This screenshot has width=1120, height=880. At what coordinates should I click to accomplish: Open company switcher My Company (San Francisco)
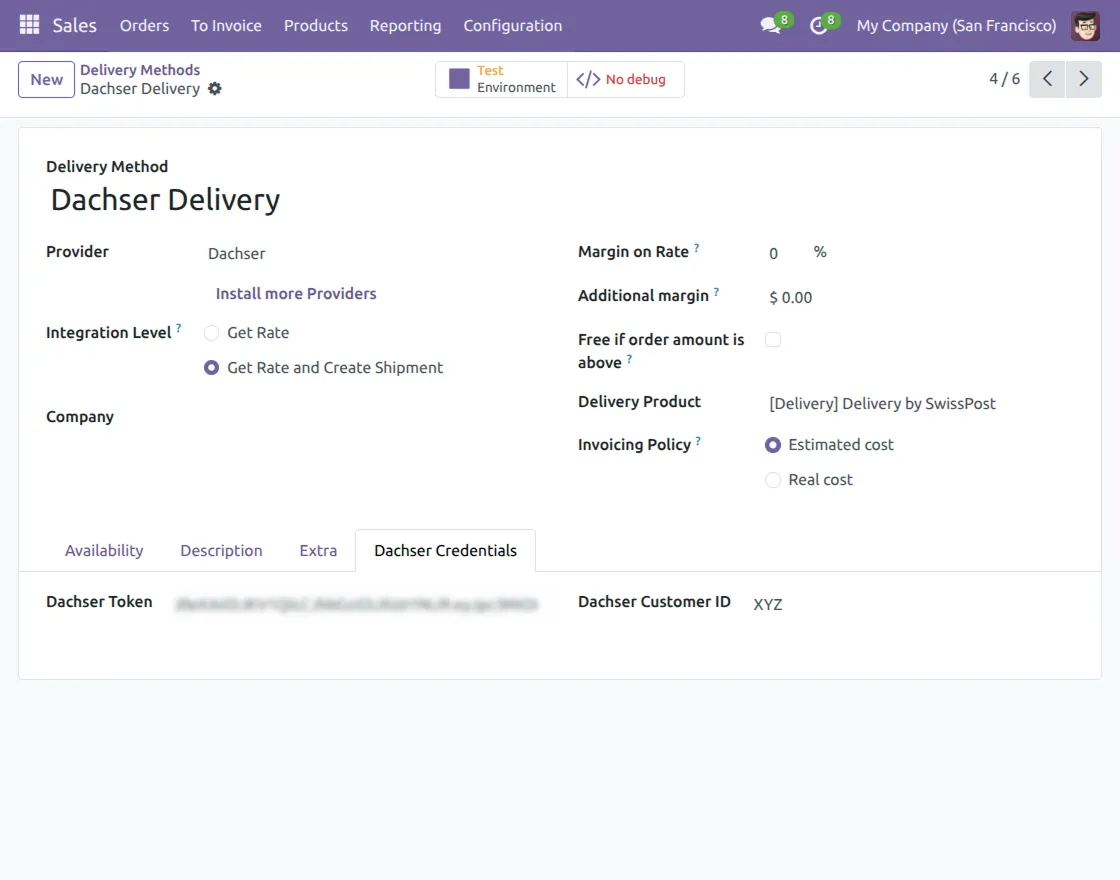(x=956, y=26)
